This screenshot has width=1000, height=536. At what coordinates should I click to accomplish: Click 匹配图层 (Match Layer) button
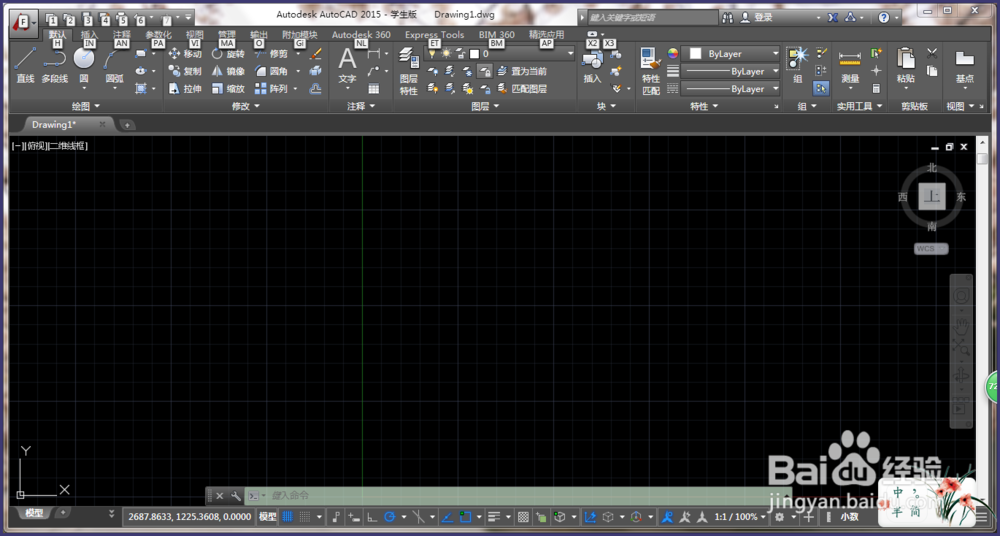[522, 89]
